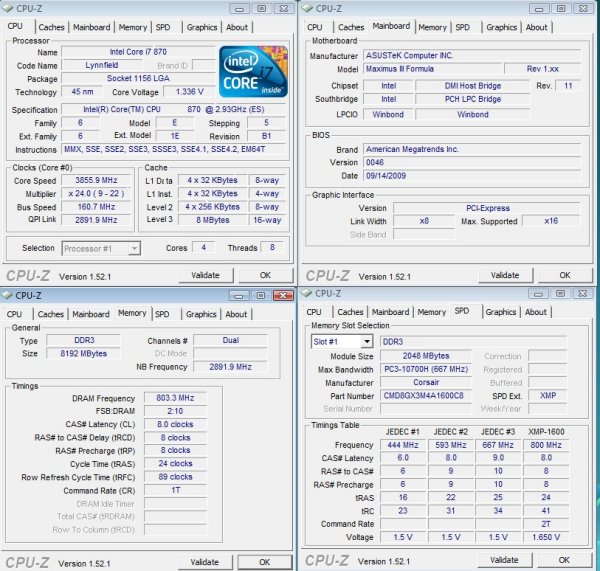Image resolution: width=600 pixels, height=571 pixels.
Task: Click the CPU-Z app icon in top-left window title bar
Action: coord(7,8)
